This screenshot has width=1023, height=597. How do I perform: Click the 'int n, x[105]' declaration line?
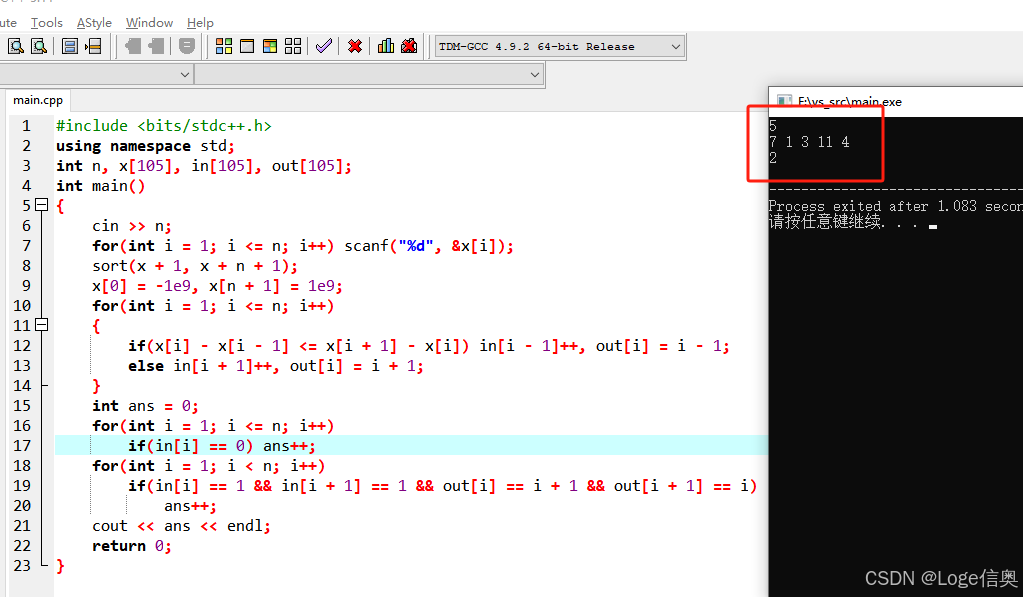click(204, 166)
